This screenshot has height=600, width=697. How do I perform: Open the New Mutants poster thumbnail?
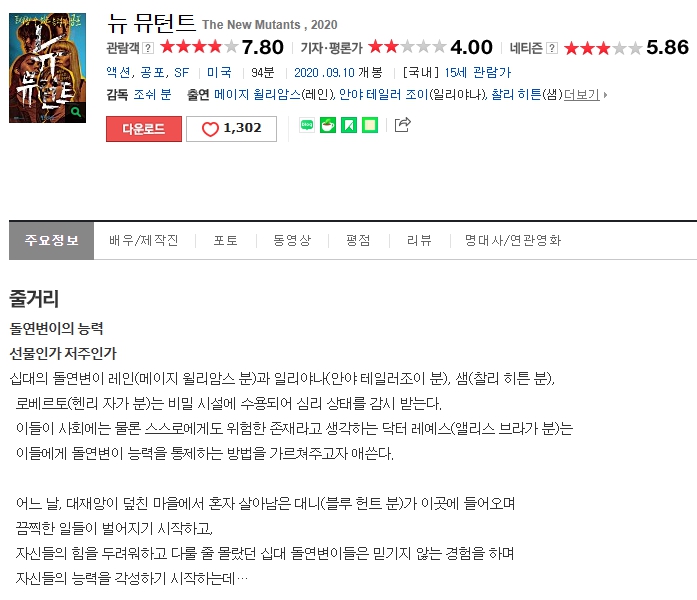coord(47,68)
